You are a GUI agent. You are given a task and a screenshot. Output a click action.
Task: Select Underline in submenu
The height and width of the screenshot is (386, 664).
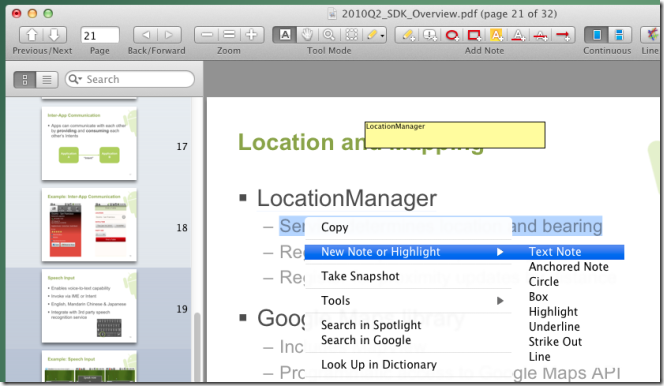point(568,327)
